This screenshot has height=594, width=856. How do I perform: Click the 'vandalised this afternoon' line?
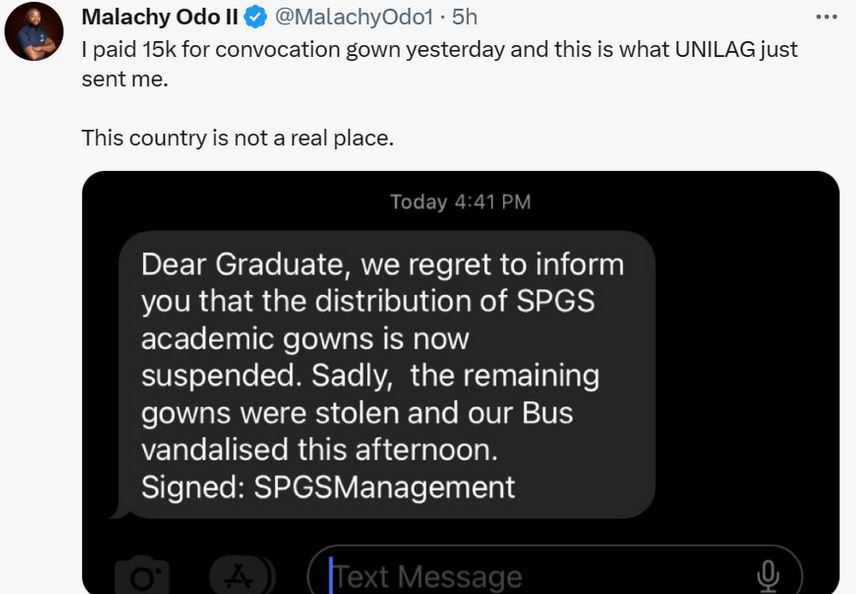(x=319, y=450)
